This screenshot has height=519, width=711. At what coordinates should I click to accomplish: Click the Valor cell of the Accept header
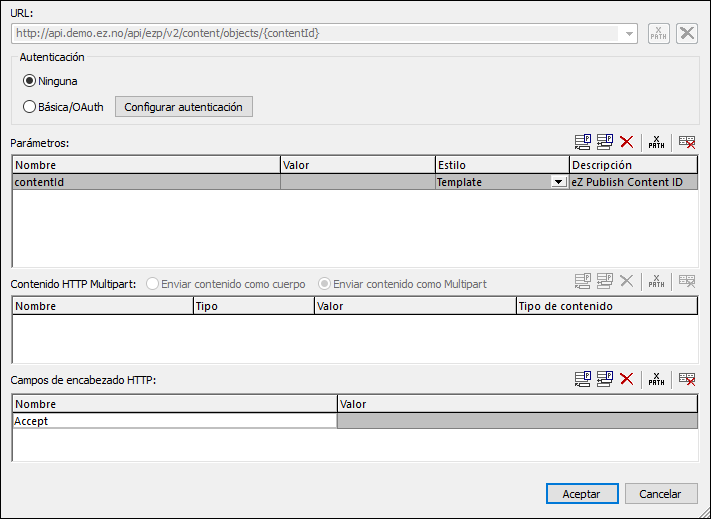pyautogui.click(x=517, y=421)
